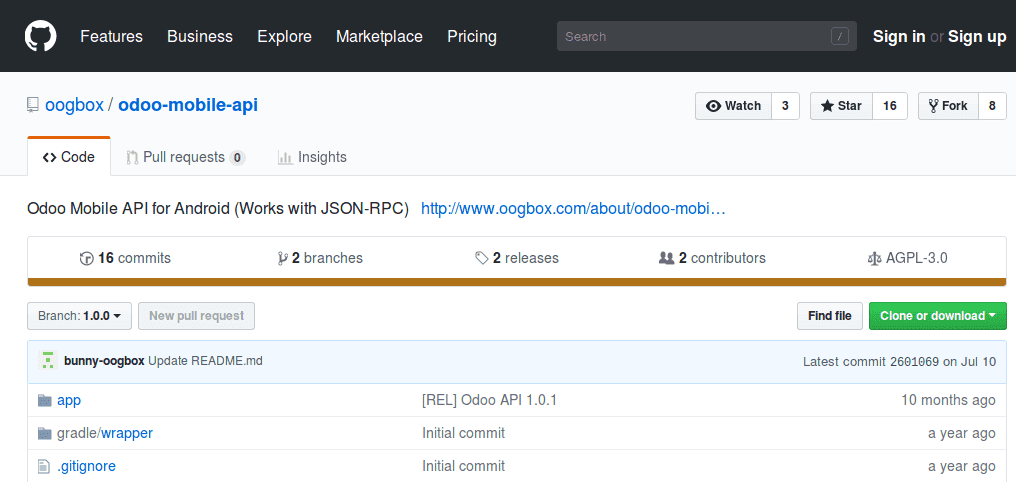View the 8 forks count

coord(992,106)
